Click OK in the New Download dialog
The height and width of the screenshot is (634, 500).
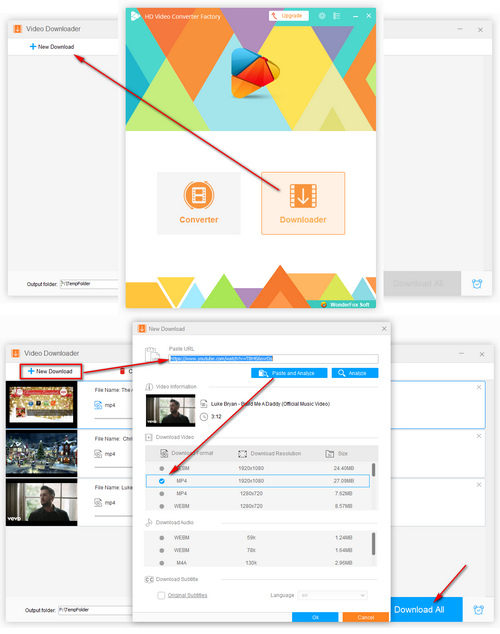tap(315, 617)
